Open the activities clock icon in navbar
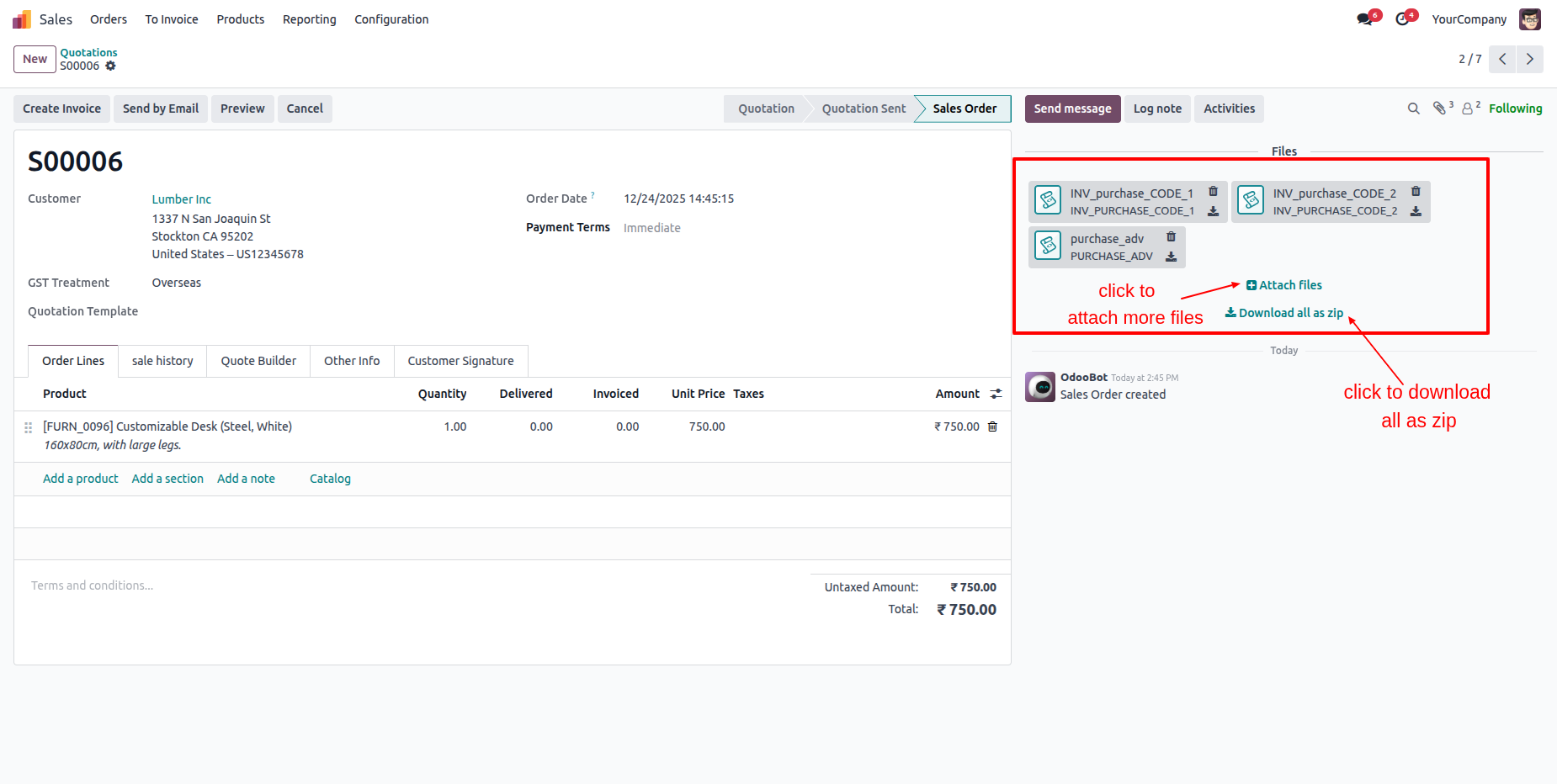Screen dimensions: 1557x784 pyautogui.click(x=1402, y=19)
